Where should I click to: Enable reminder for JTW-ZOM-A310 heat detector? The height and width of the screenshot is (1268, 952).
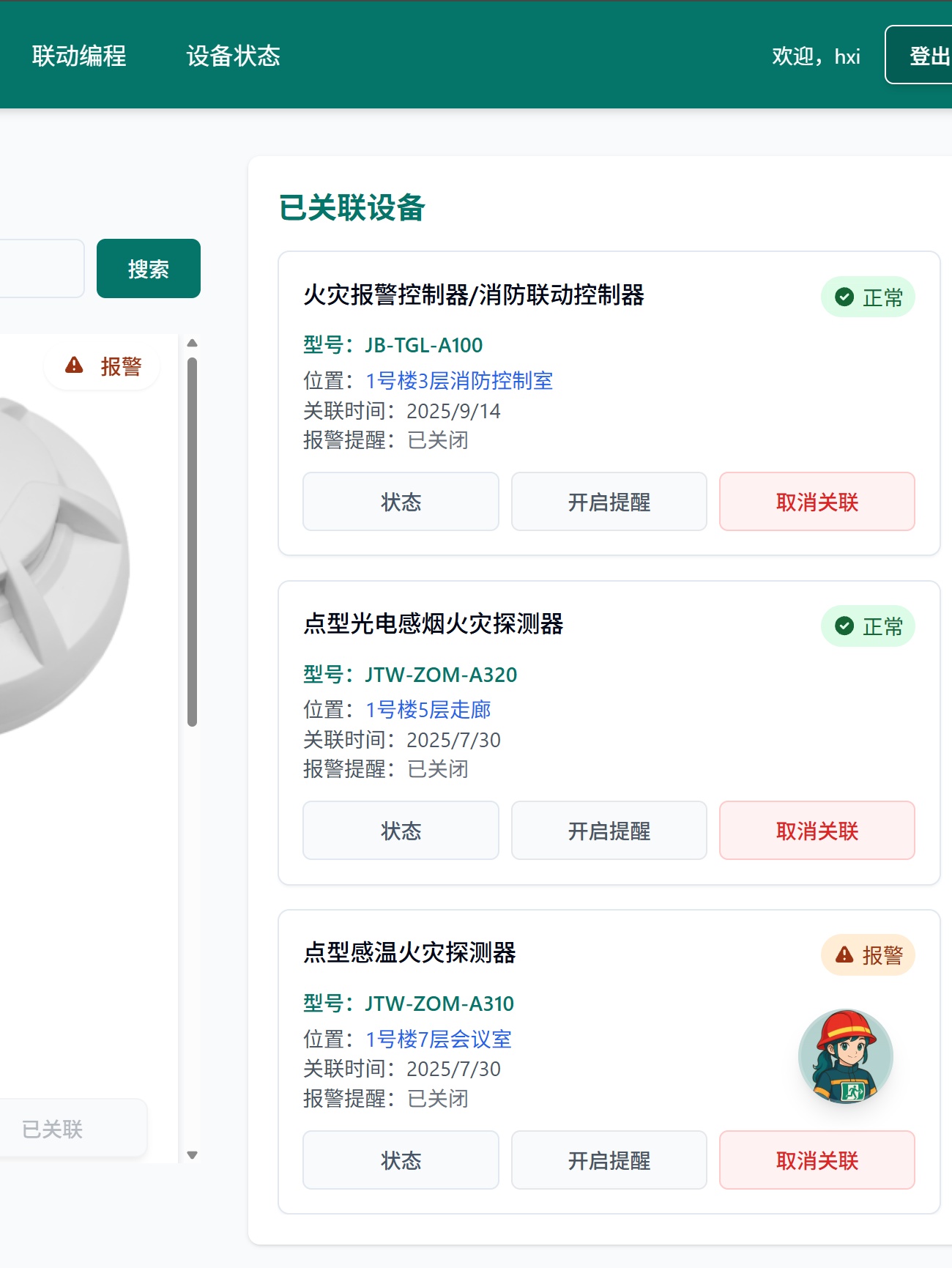tap(609, 1160)
